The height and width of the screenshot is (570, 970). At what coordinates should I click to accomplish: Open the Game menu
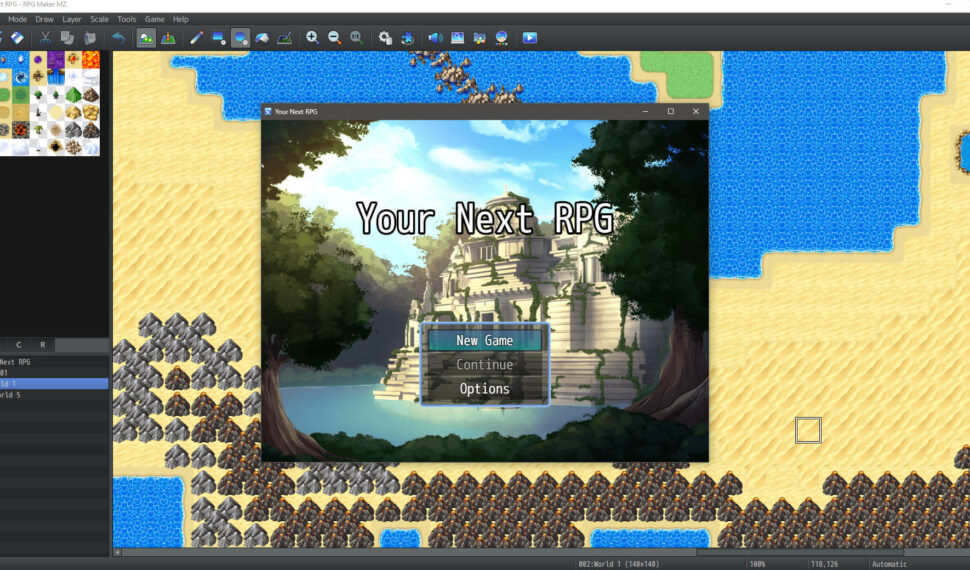coord(154,19)
